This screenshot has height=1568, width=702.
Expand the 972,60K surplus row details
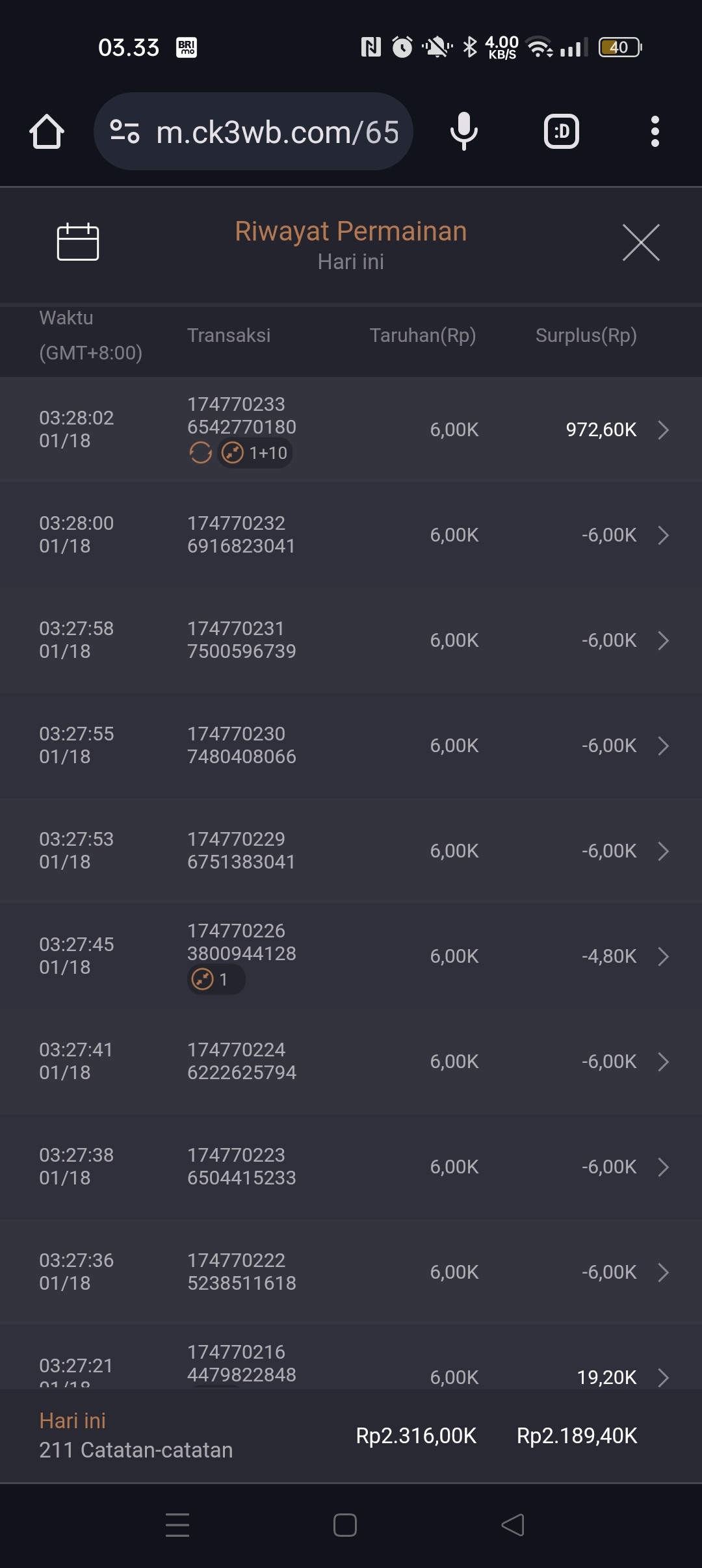pos(663,430)
